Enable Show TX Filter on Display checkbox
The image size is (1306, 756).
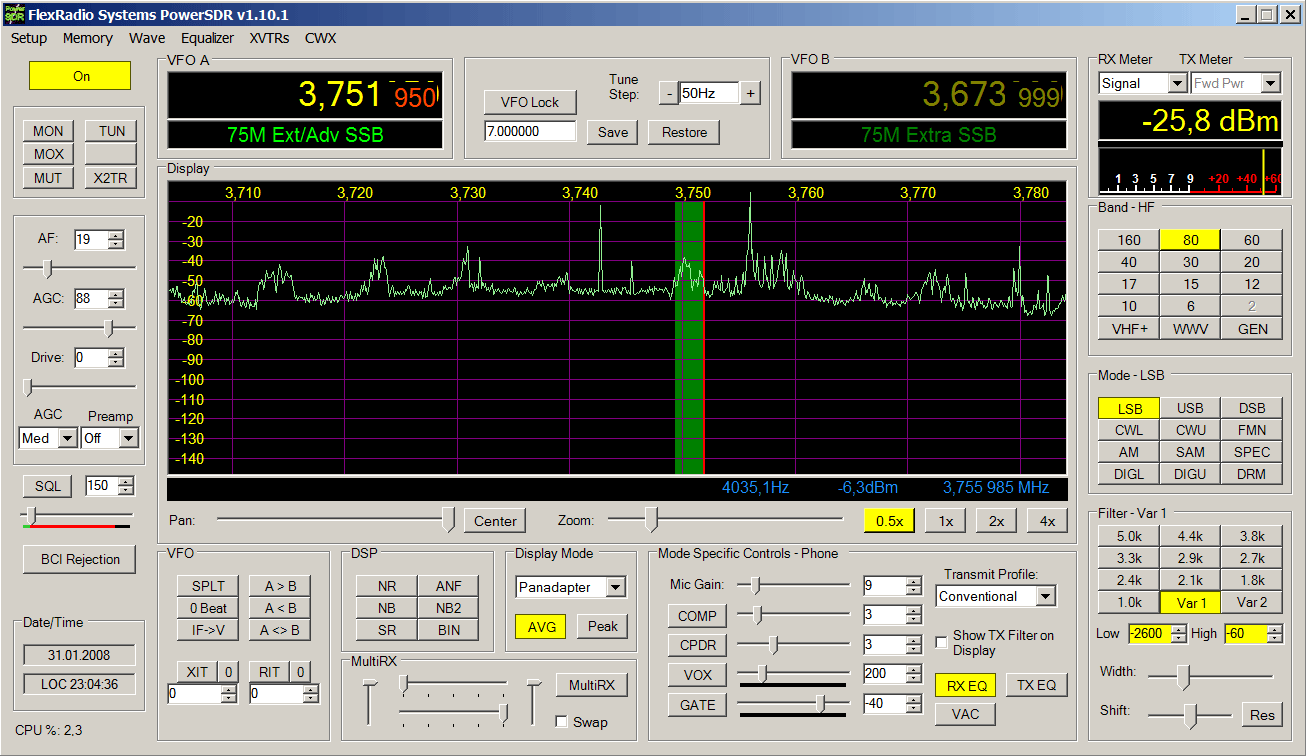tap(941, 642)
